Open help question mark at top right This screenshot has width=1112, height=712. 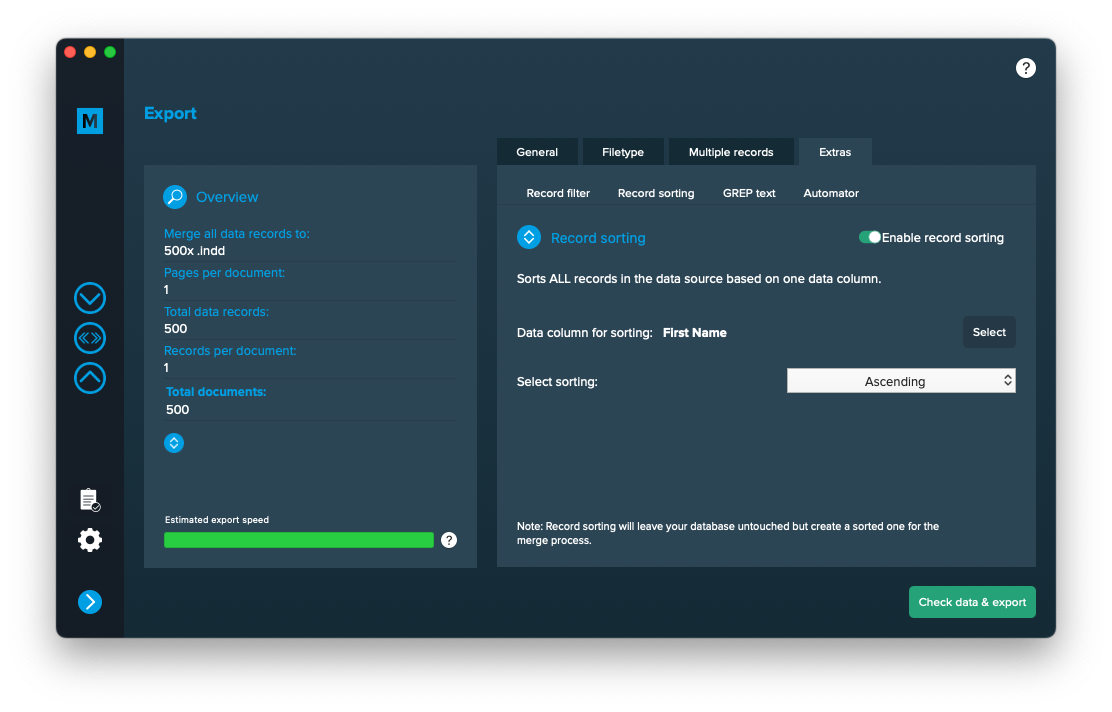pyautogui.click(x=1025, y=68)
